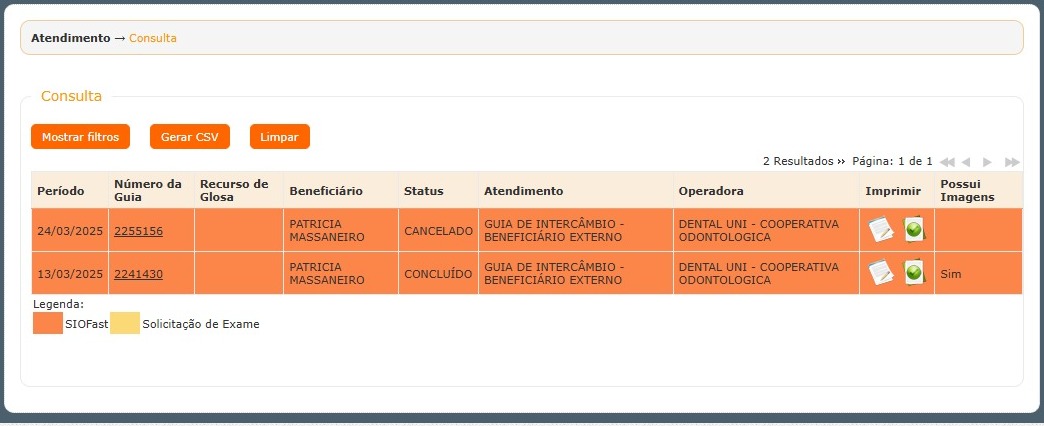Click the 2 Resultados counter text
This screenshot has height=426, width=1044.
click(798, 161)
